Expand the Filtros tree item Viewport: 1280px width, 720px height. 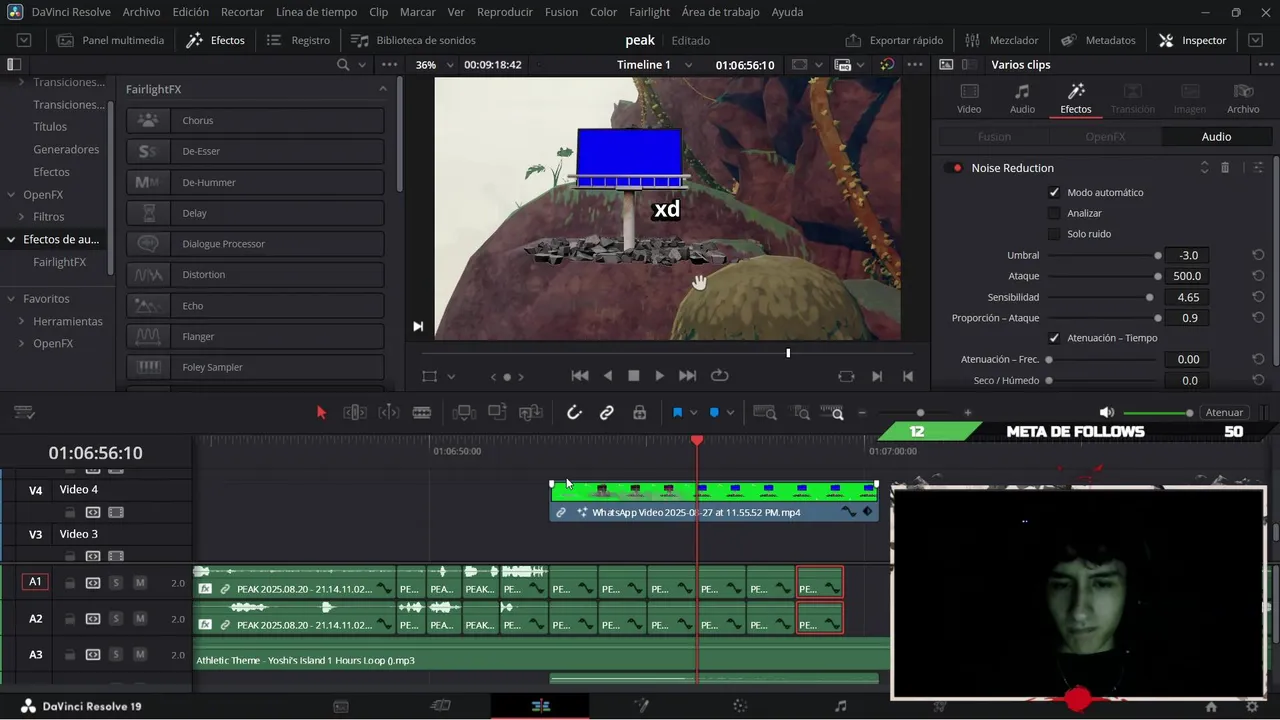[x=21, y=216]
